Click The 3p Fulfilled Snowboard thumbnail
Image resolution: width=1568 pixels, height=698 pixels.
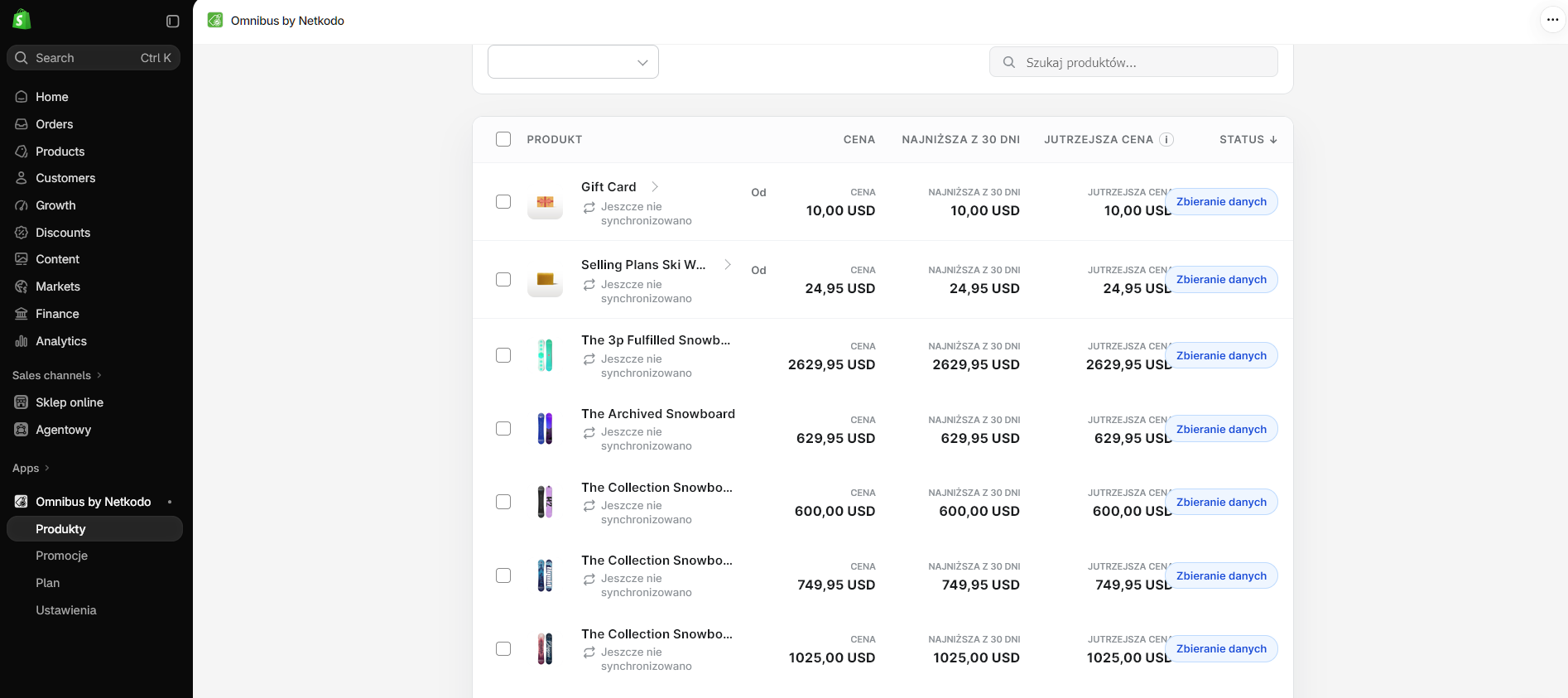[x=545, y=355]
